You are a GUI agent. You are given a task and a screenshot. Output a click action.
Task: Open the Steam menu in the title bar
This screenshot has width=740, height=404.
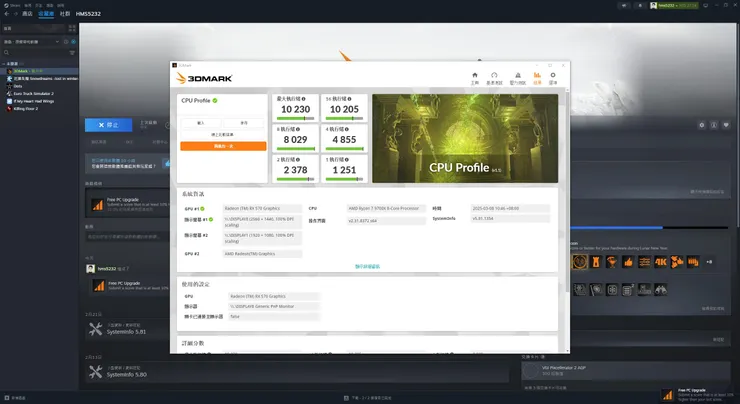point(12,5)
